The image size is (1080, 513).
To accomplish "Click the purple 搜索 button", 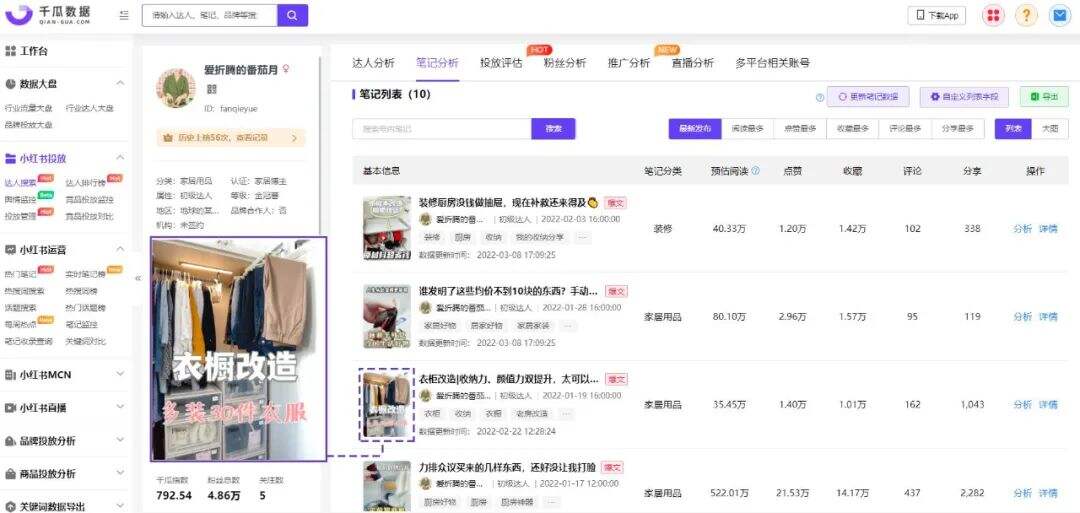I will pyautogui.click(x=553, y=129).
